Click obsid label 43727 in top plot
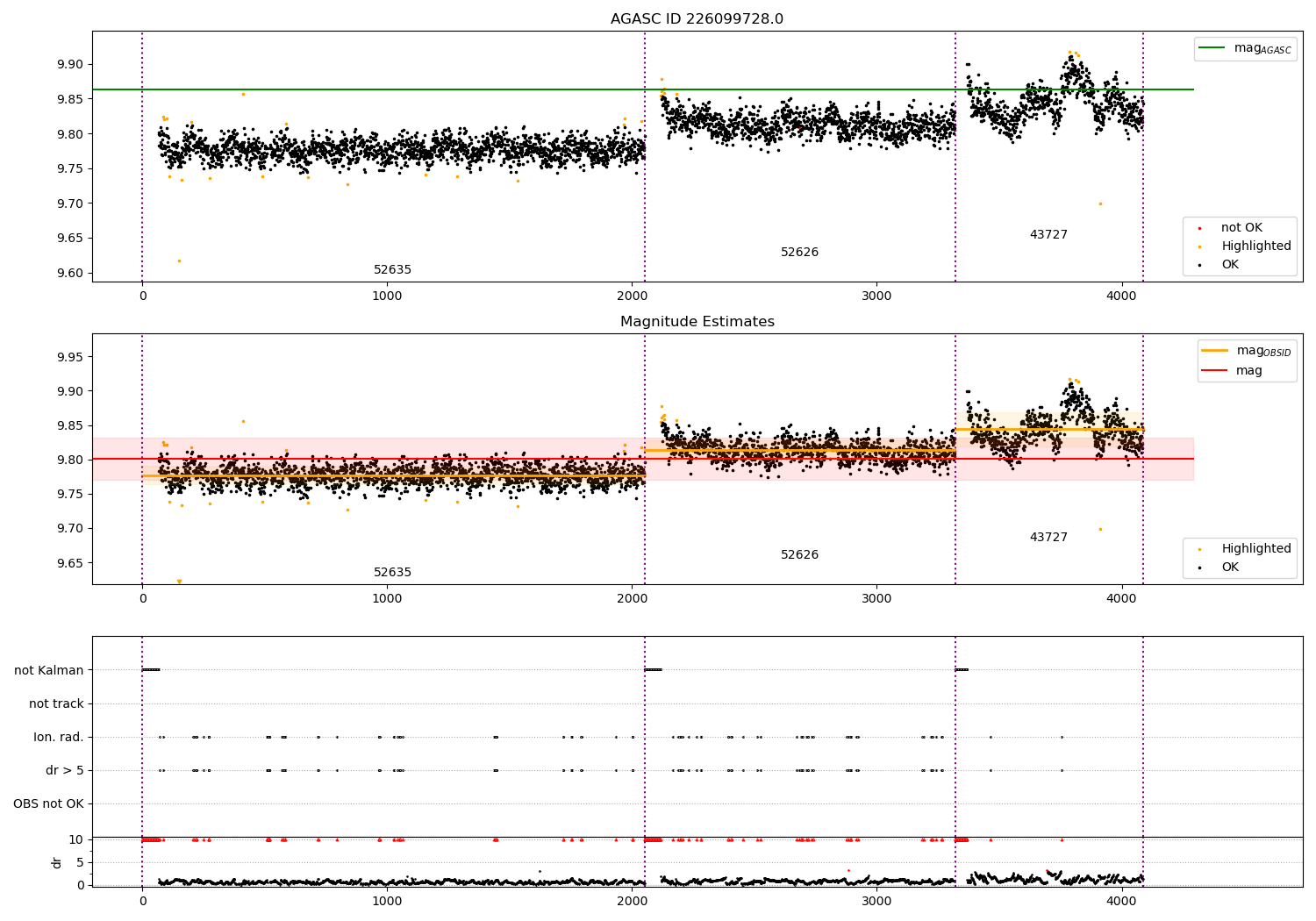This screenshot has height=921, width=1316. point(1048,235)
